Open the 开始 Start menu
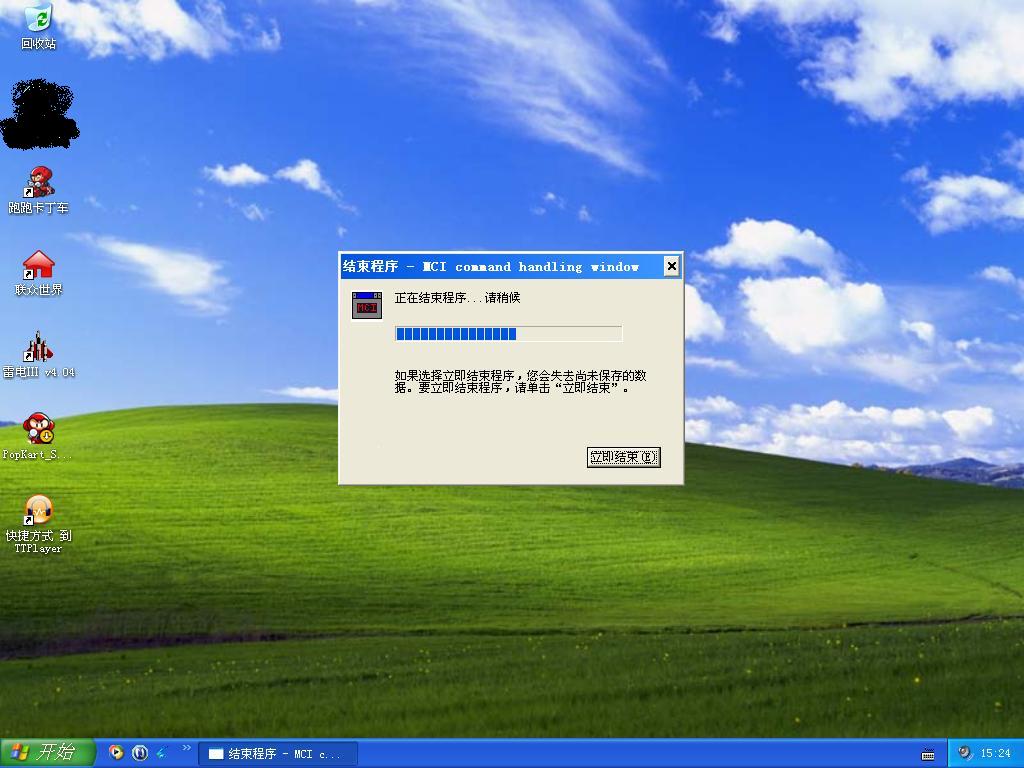Screen dimensions: 1024x768 (x=47, y=753)
